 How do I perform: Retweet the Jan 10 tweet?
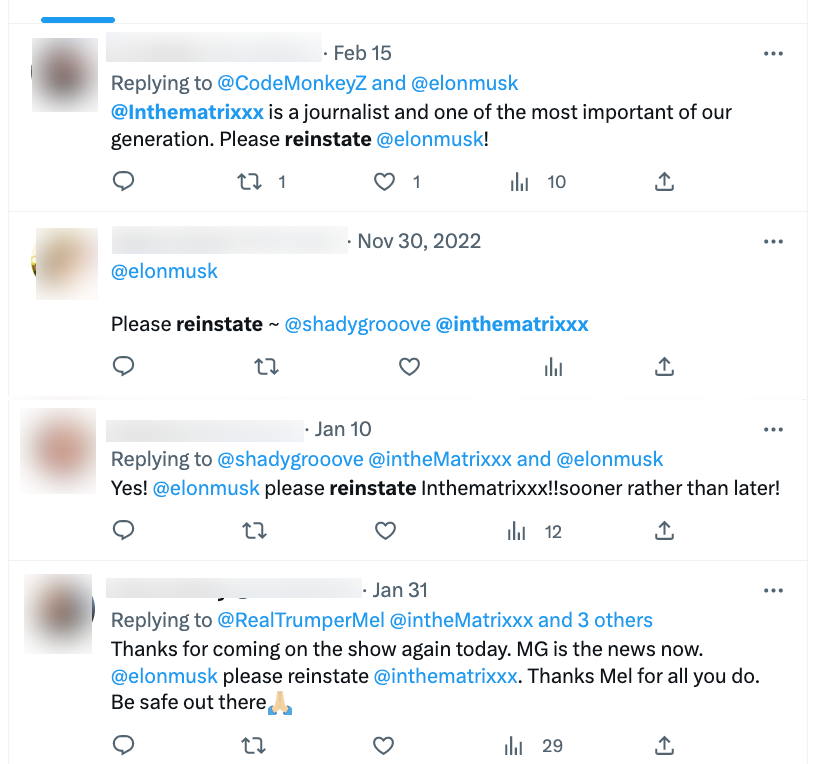(x=254, y=530)
